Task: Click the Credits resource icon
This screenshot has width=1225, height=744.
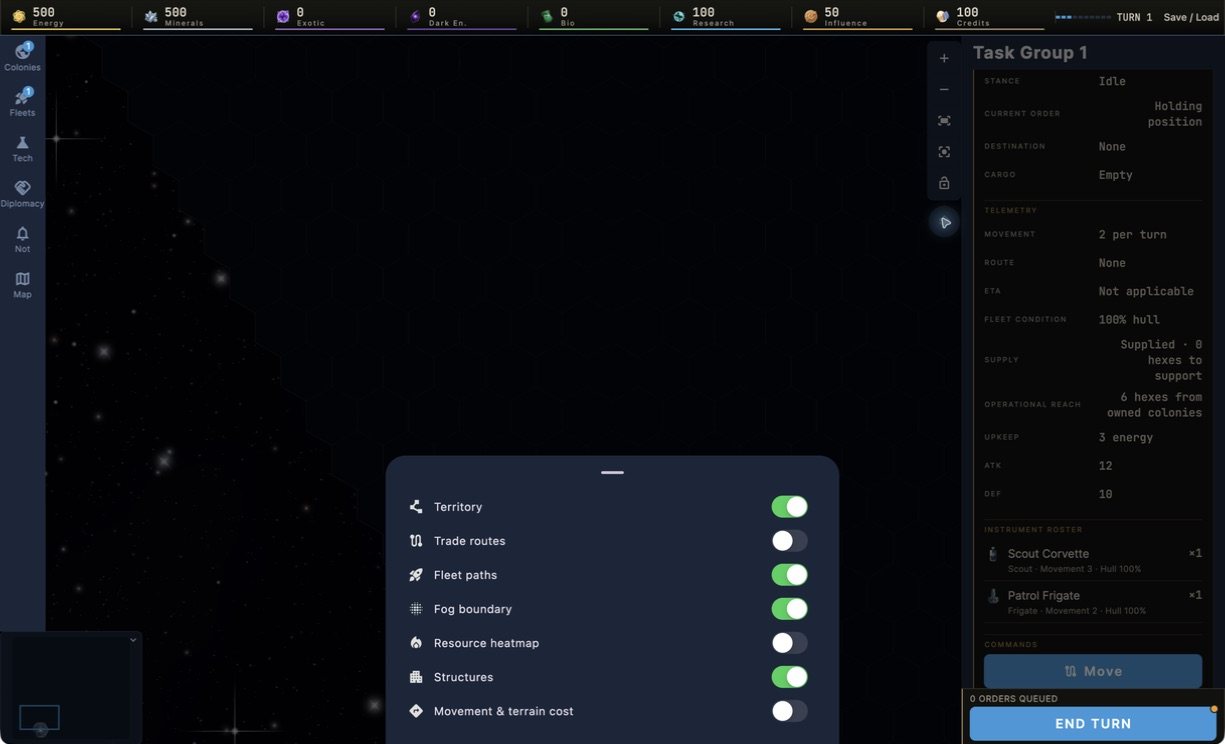Action: [943, 16]
